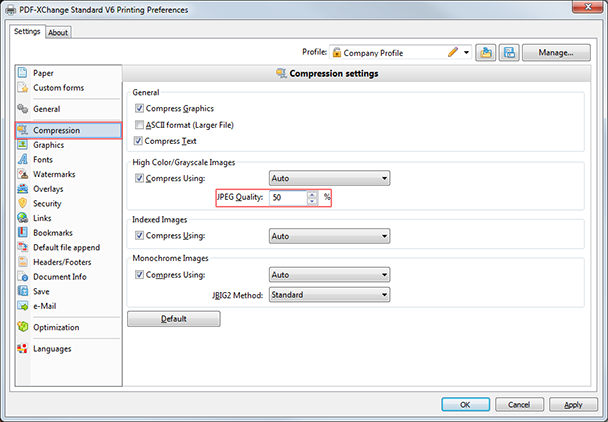Toggle Compress Text checkbox
The height and width of the screenshot is (422, 608).
138,141
